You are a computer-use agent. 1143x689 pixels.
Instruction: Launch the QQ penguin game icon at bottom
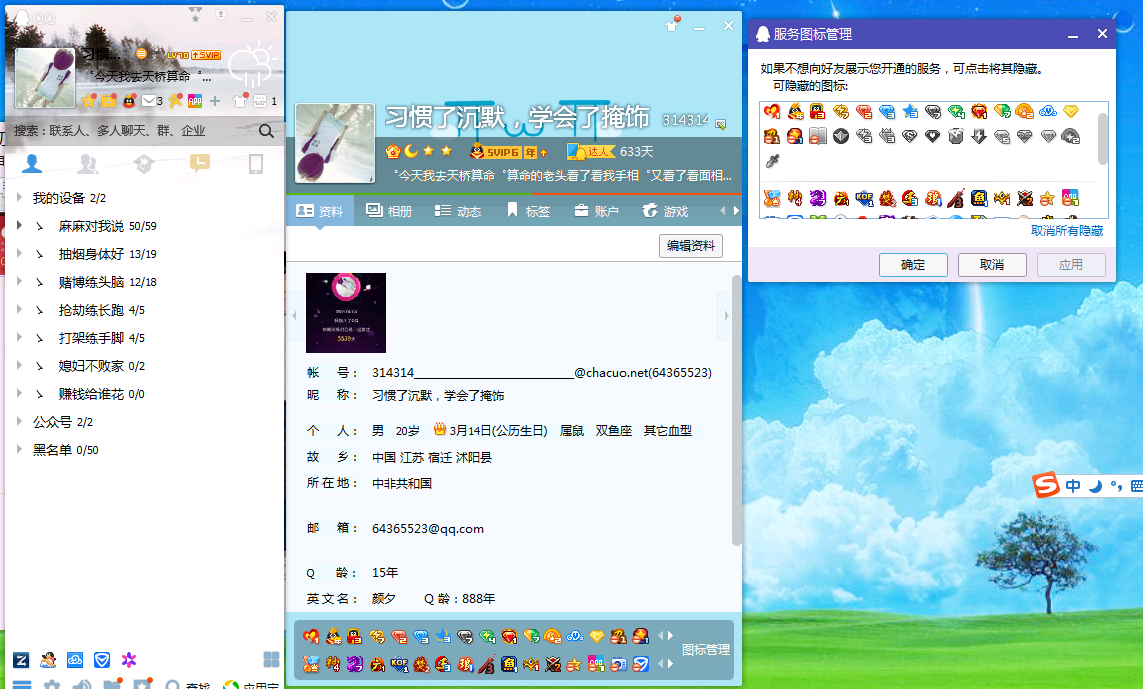[x=48, y=660]
